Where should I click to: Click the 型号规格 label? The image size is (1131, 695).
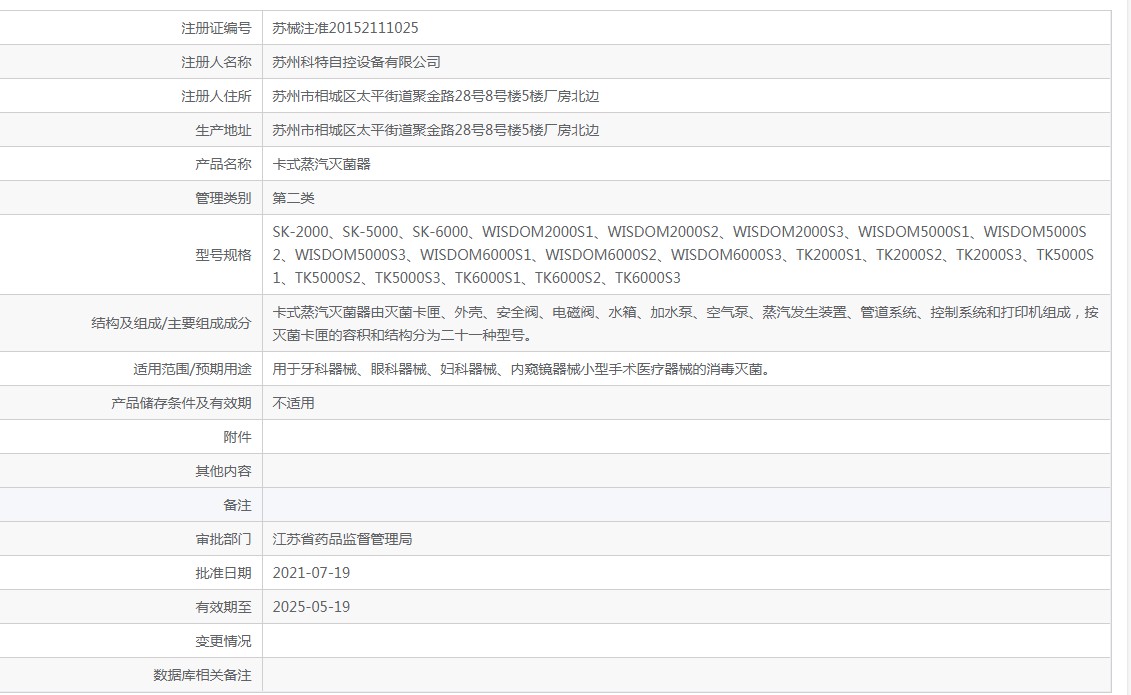223,254
